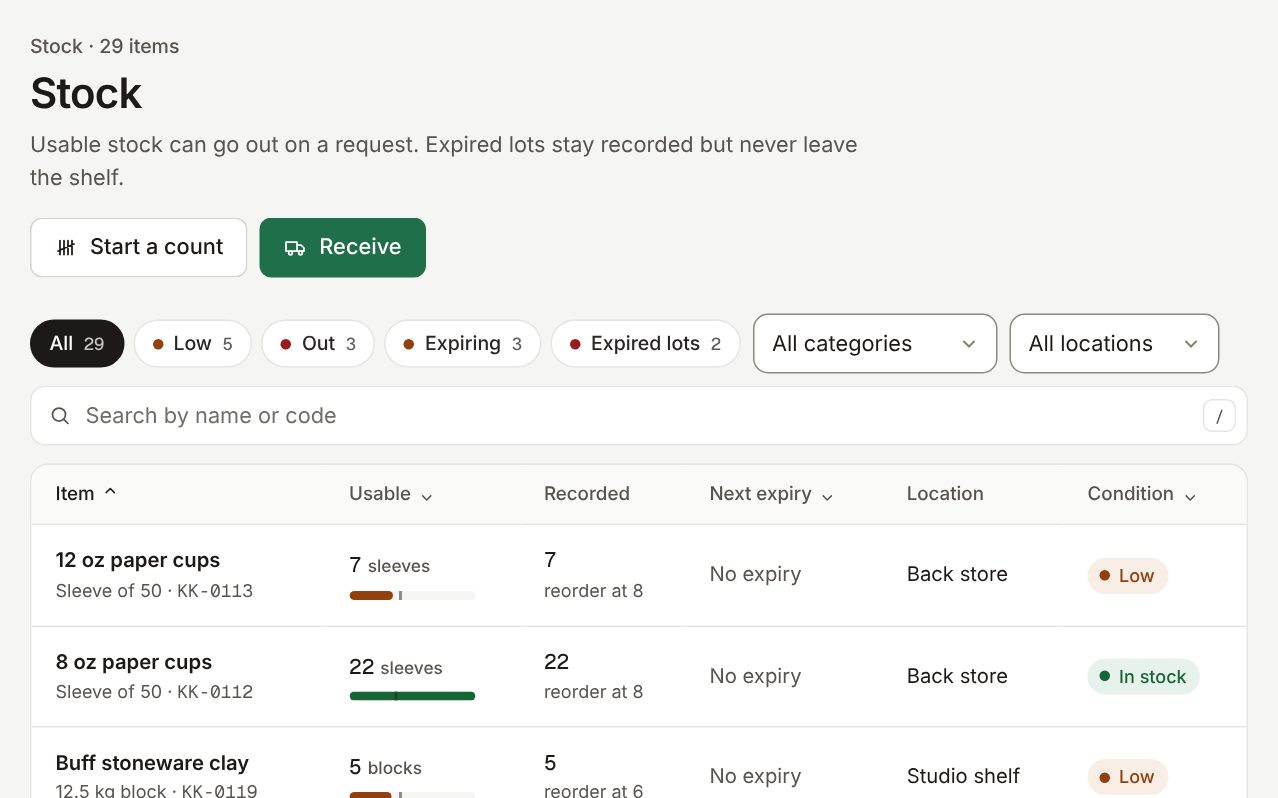The height and width of the screenshot is (798, 1278).
Task: Click 'No expiry' in 12 oz paper cups row
Action: [x=755, y=574]
